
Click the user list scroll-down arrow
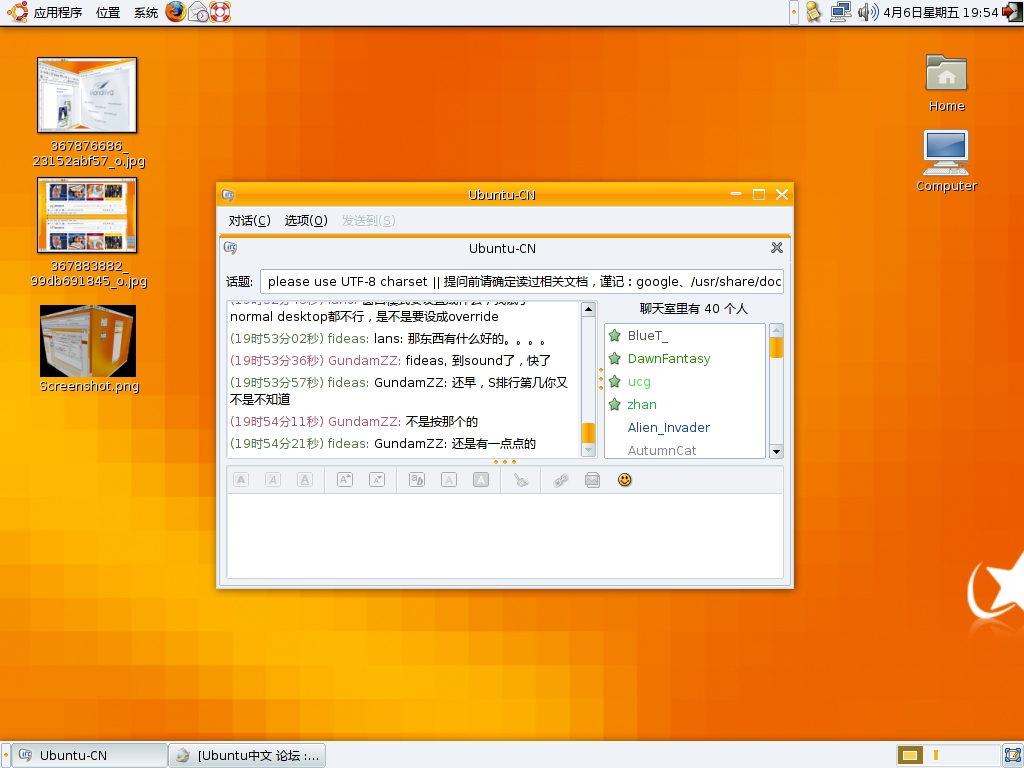[x=776, y=451]
